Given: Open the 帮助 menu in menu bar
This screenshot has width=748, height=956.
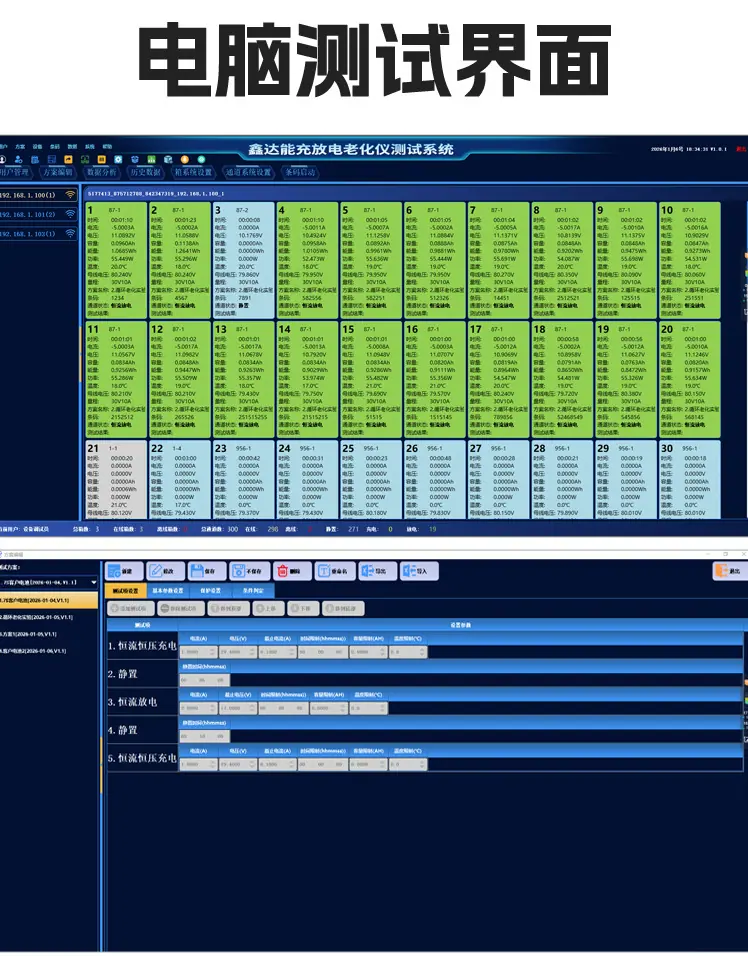Looking at the screenshot, I should (x=107, y=147).
